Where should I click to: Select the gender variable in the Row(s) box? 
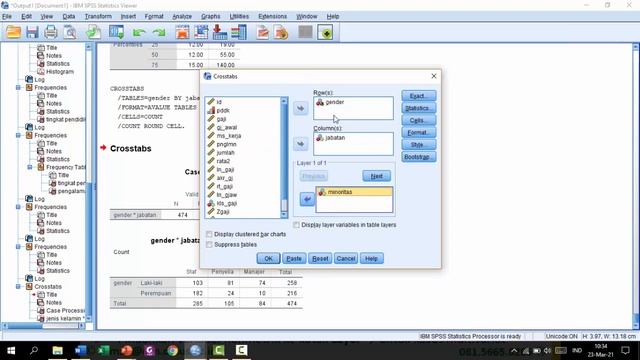point(335,102)
